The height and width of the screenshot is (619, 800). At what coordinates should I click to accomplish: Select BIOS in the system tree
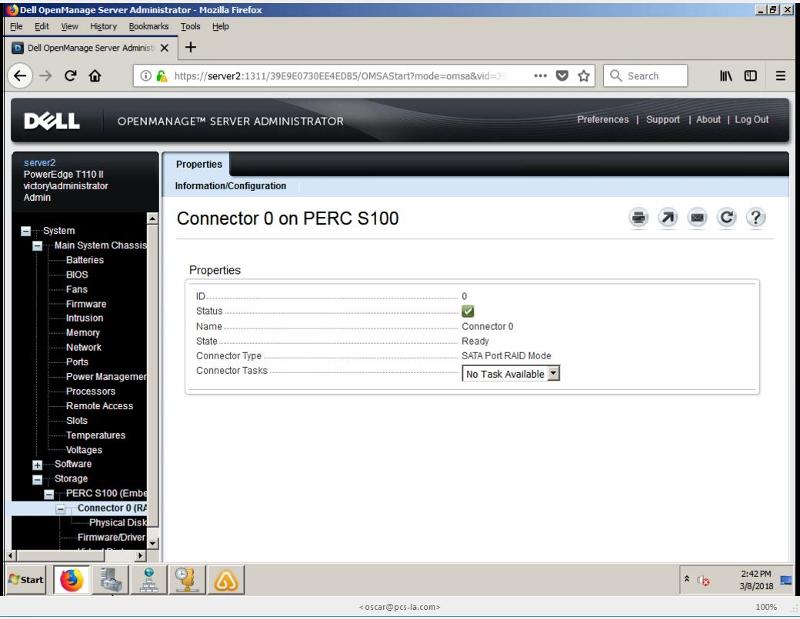click(77, 275)
